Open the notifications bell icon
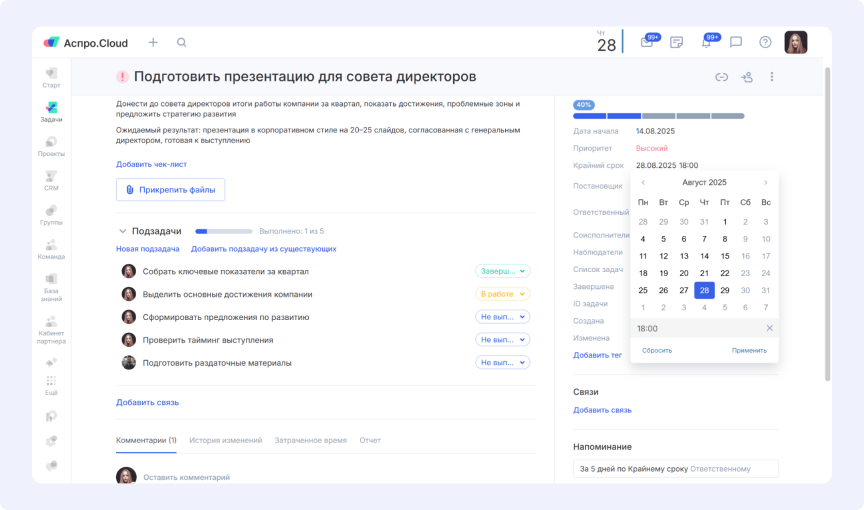Screen dimensions: 864x510 pyautogui.click(x=706, y=42)
